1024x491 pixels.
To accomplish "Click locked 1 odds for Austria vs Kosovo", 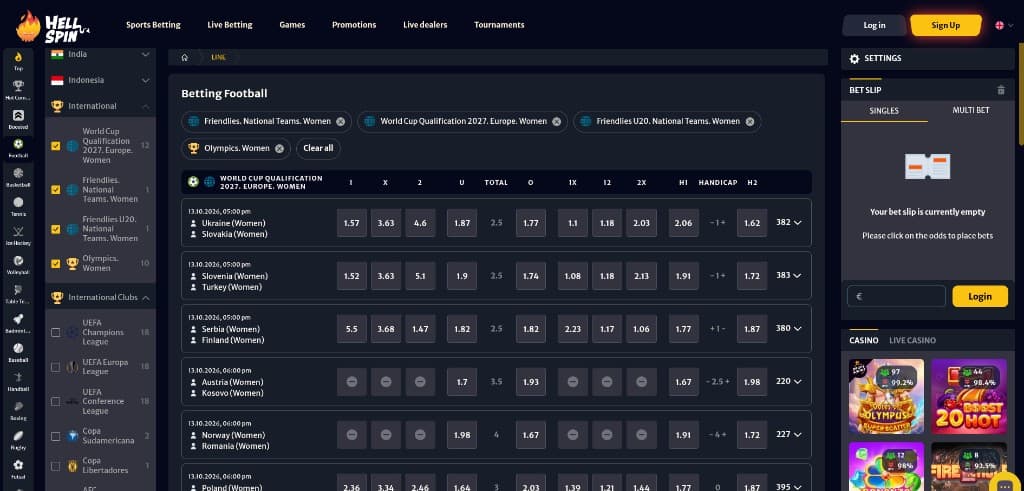I will click(352, 381).
